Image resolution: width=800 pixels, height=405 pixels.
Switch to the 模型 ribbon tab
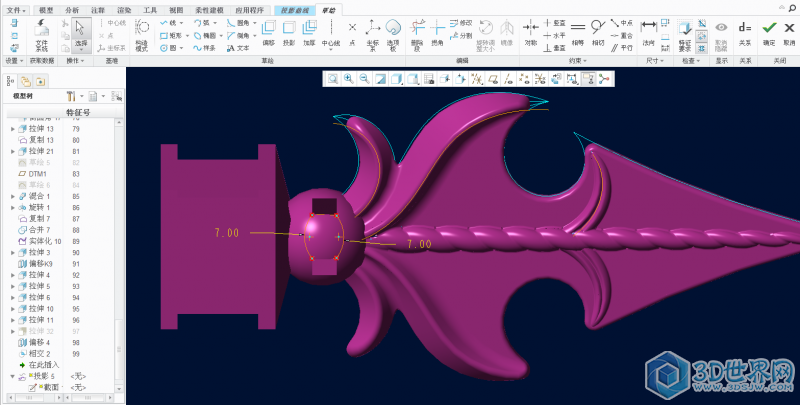[x=46, y=8]
